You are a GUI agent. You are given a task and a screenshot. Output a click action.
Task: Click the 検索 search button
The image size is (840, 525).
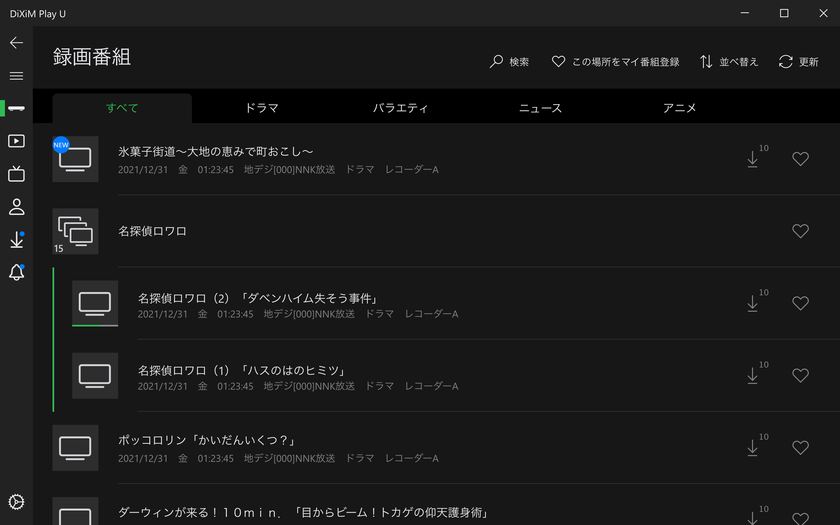click(509, 62)
